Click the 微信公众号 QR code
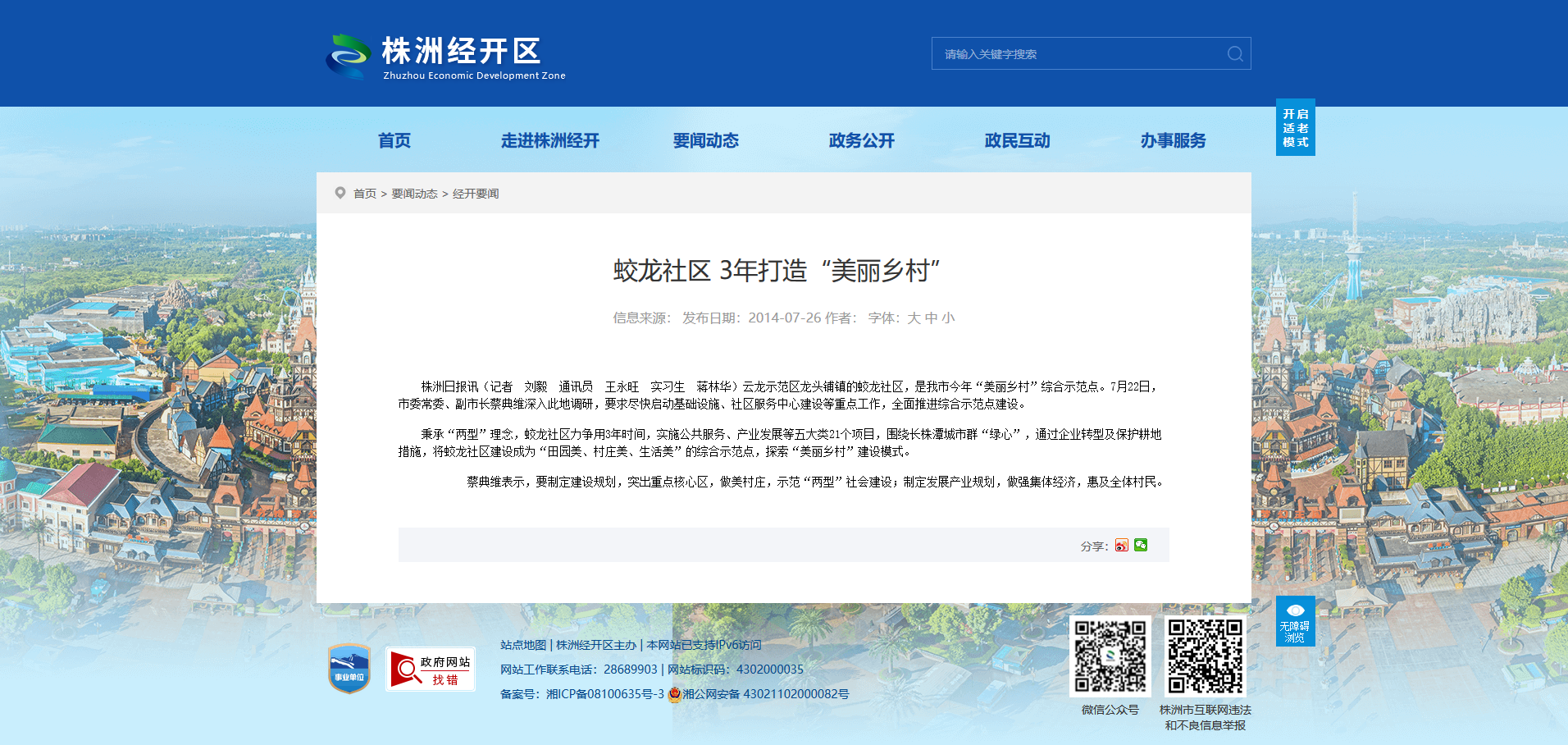The height and width of the screenshot is (745, 1568). [x=1110, y=656]
